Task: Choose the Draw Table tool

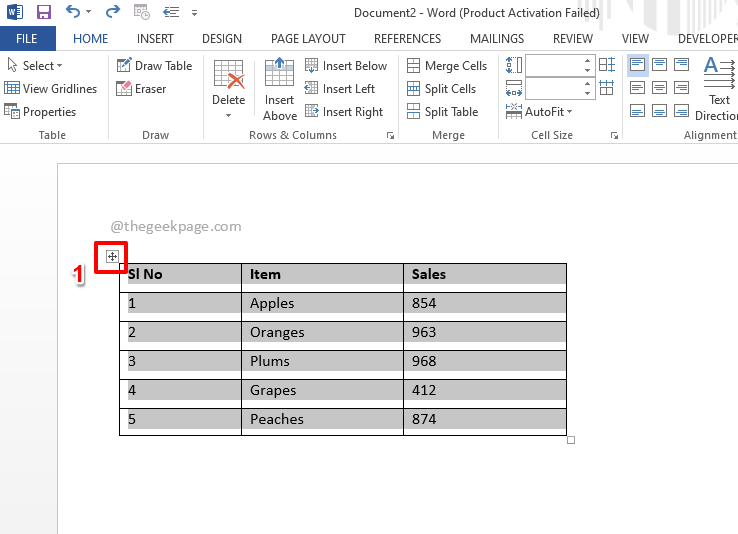Action: click(154, 66)
